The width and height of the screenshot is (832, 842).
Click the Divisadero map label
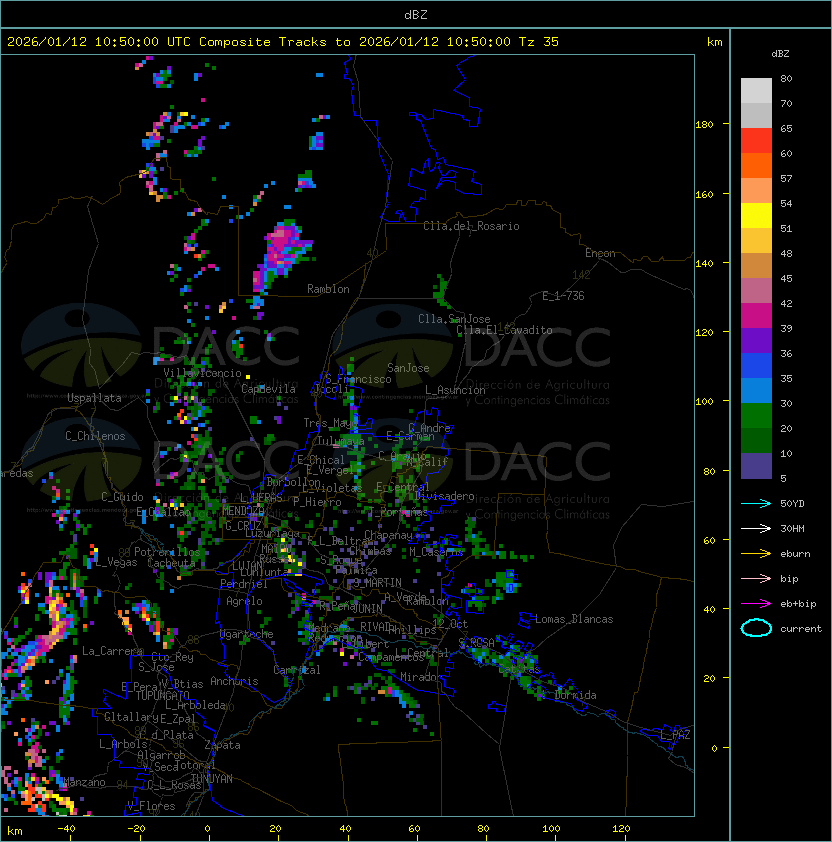(444, 496)
